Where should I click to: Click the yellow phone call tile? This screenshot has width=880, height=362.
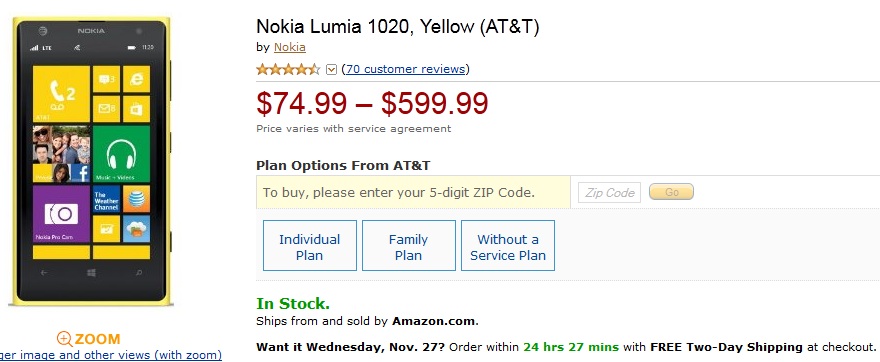[61, 94]
